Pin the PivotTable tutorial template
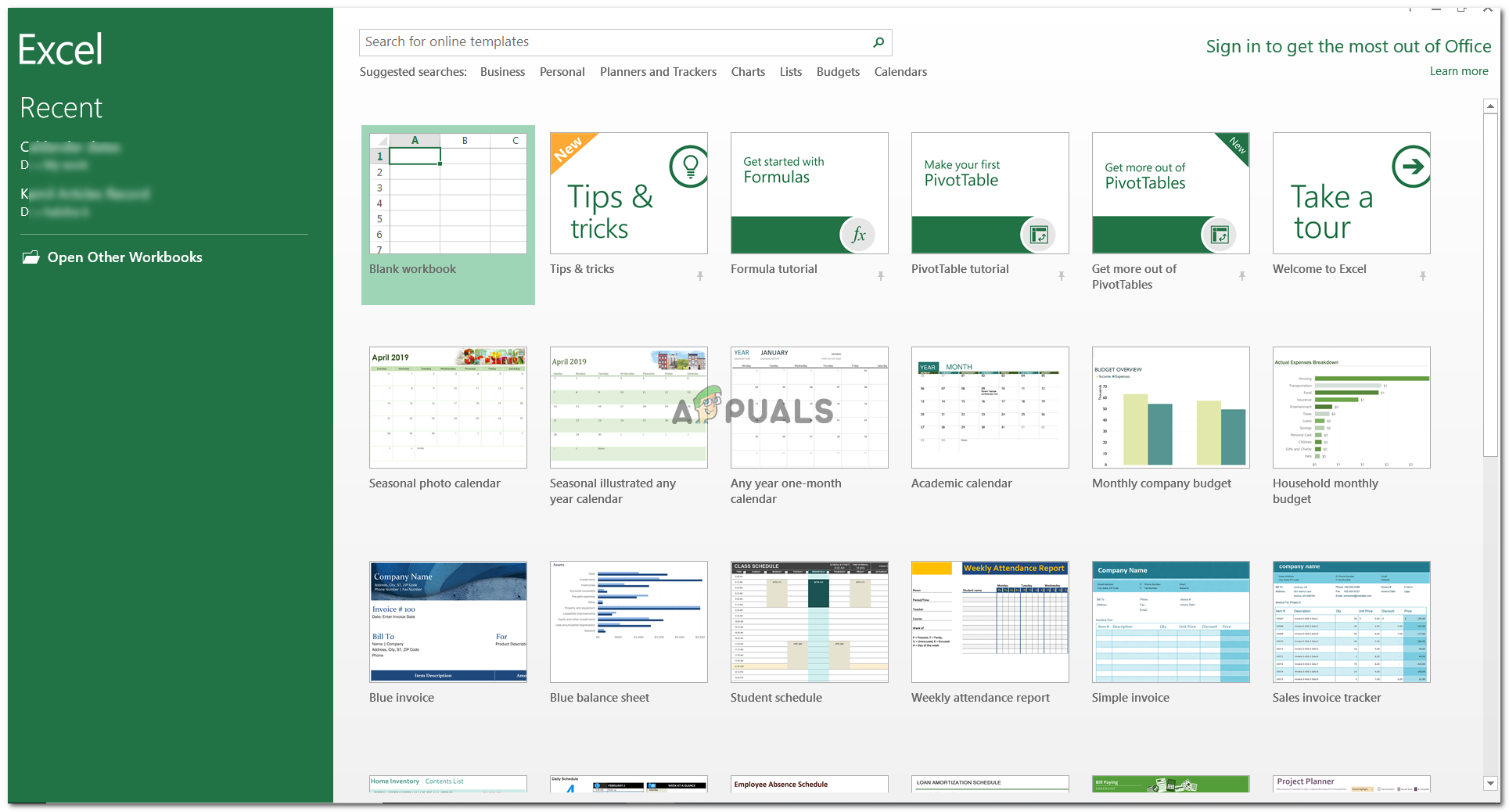This screenshot has height=812, width=1509. click(x=1062, y=276)
